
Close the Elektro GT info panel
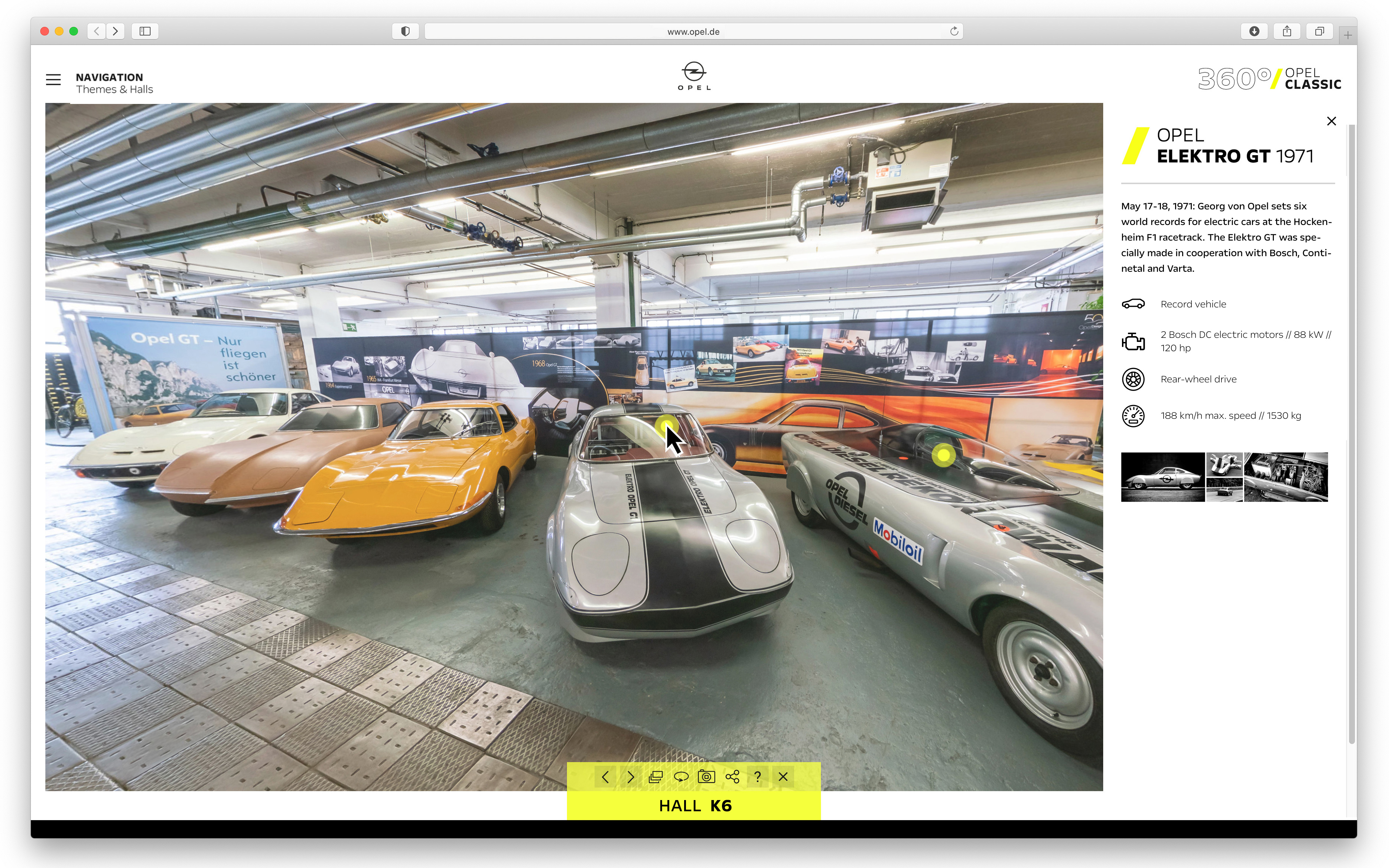point(1331,121)
